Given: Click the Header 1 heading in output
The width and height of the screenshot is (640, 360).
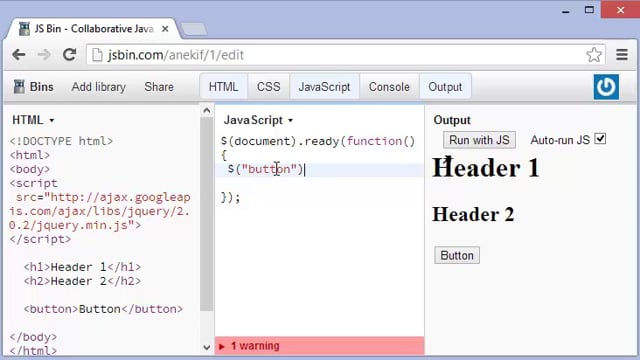Looking at the screenshot, I should (486, 168).
